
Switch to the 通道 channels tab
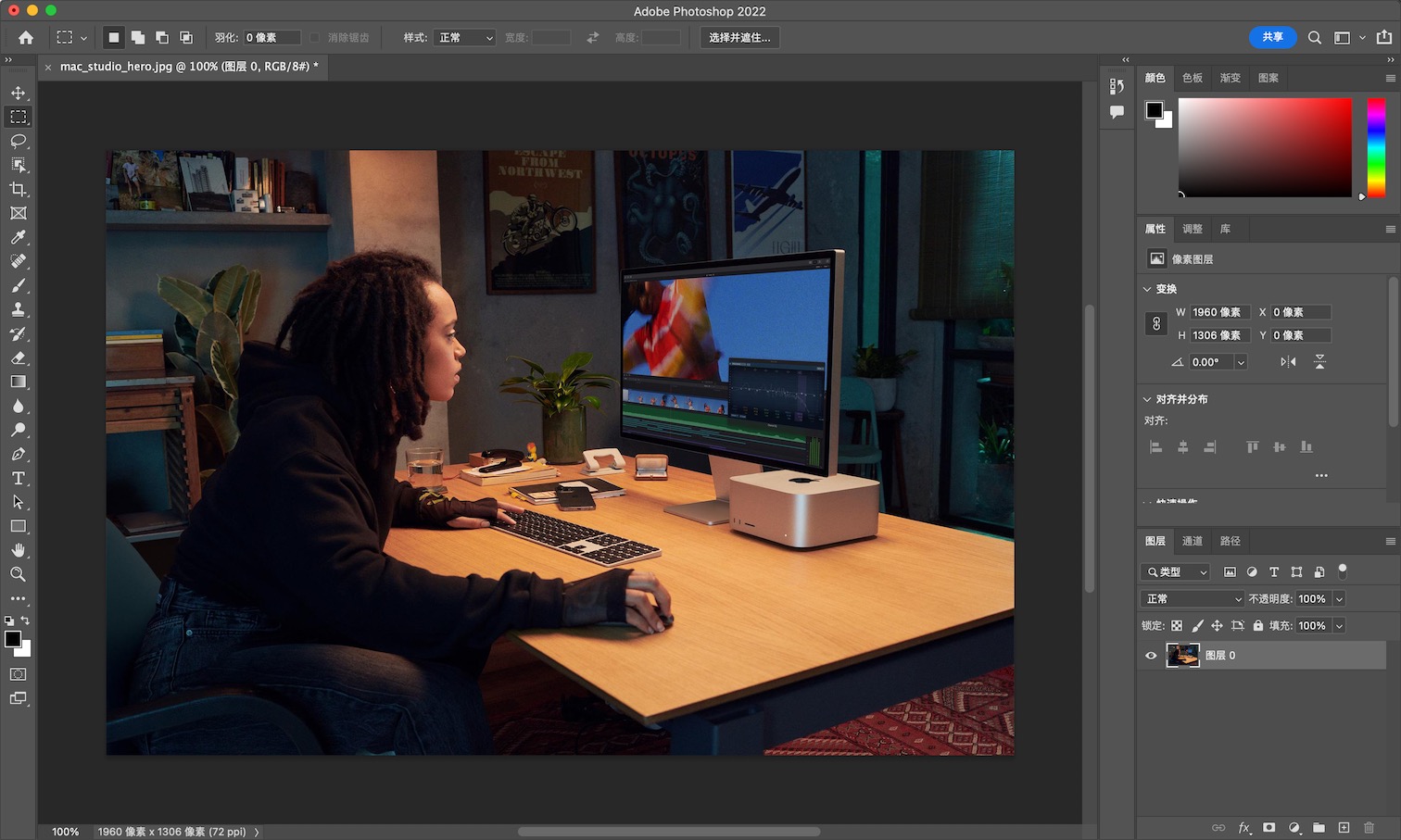[x=1193, y=541]
